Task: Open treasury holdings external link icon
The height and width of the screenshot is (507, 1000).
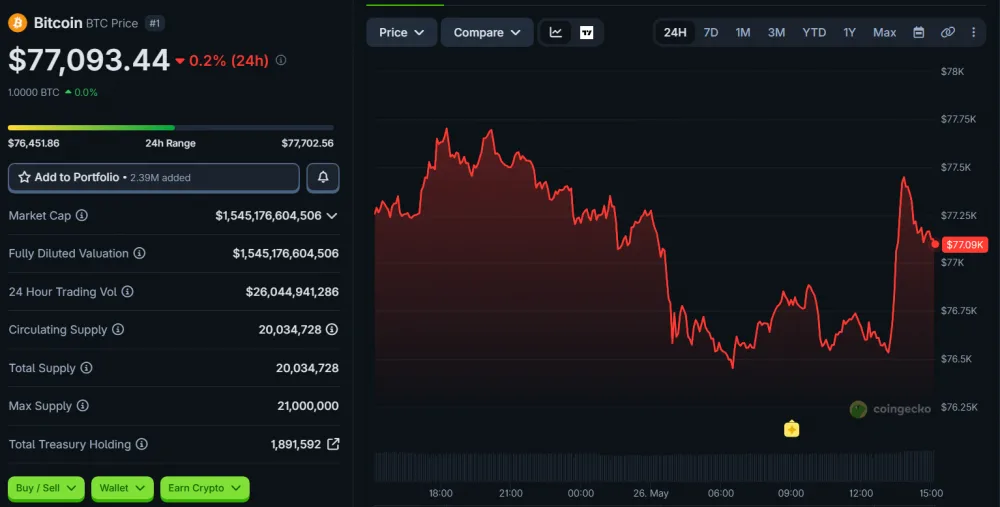Action: pyautogui.click(x=333, y=444)
